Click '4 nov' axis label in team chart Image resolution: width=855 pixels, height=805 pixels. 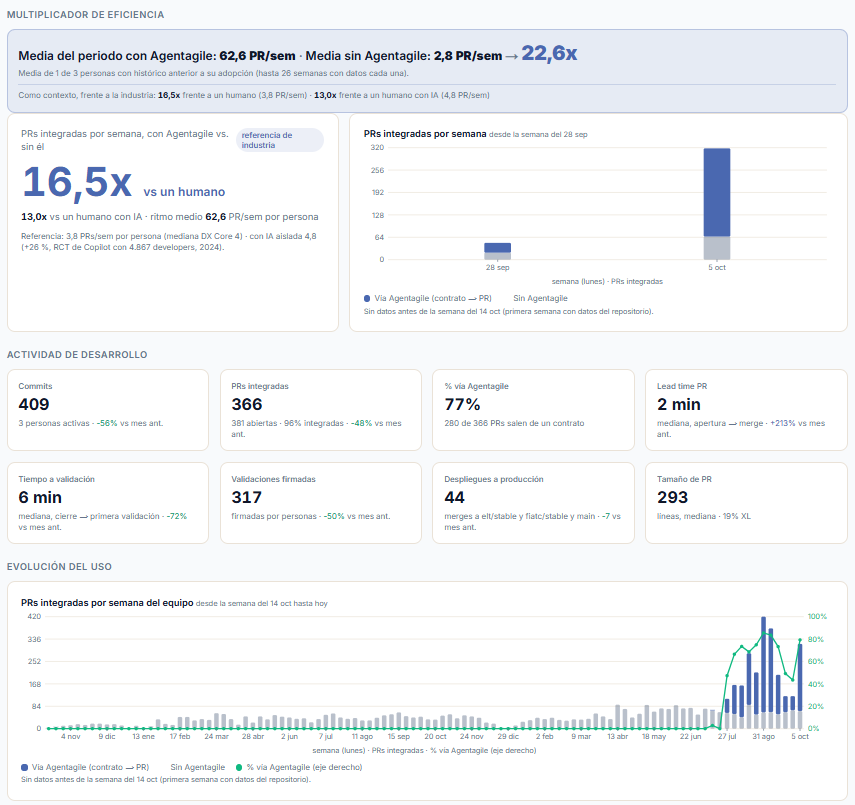tap(70, 736)
